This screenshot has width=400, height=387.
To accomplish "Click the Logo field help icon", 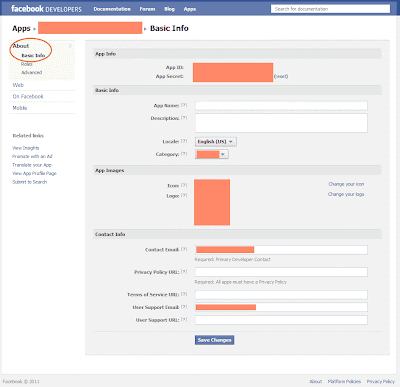I will pyautogui.click(x=184, y=195).
